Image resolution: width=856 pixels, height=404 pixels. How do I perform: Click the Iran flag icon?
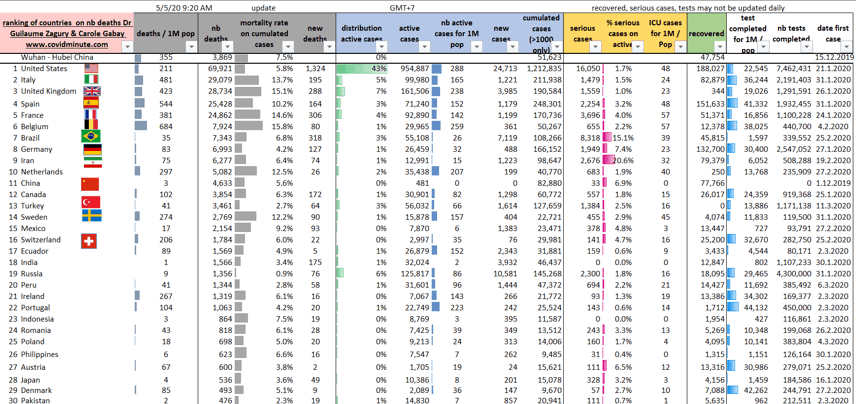[x=92, y=161]
